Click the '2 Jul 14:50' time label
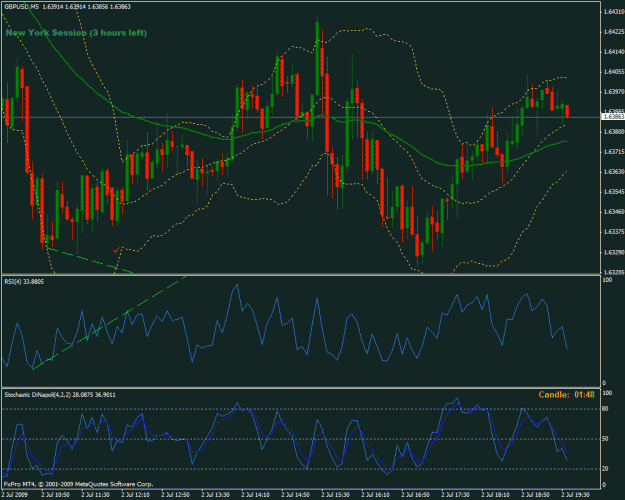The image size is (625, 500). click(x=295, y=495)
